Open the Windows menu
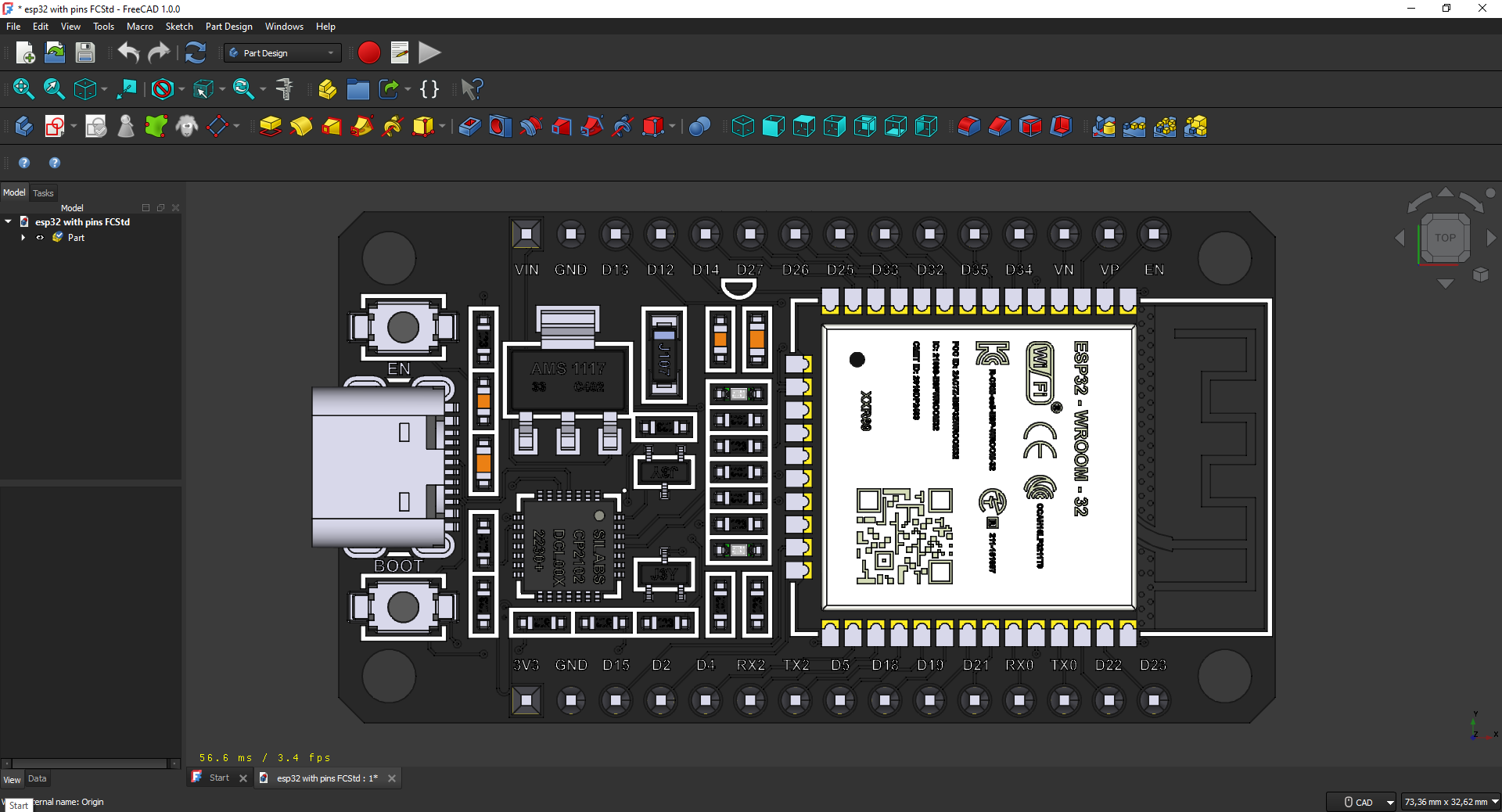 click(284, 27)
